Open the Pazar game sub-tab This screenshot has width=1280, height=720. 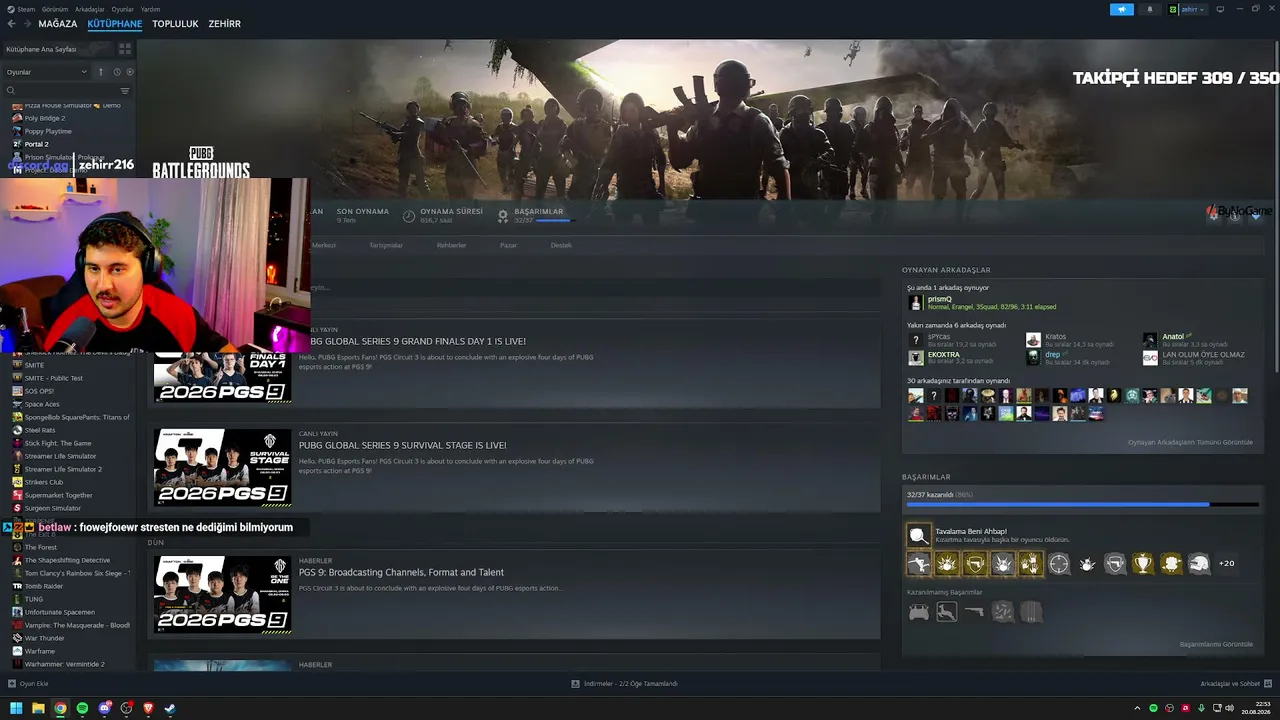(x=508, y=245)
